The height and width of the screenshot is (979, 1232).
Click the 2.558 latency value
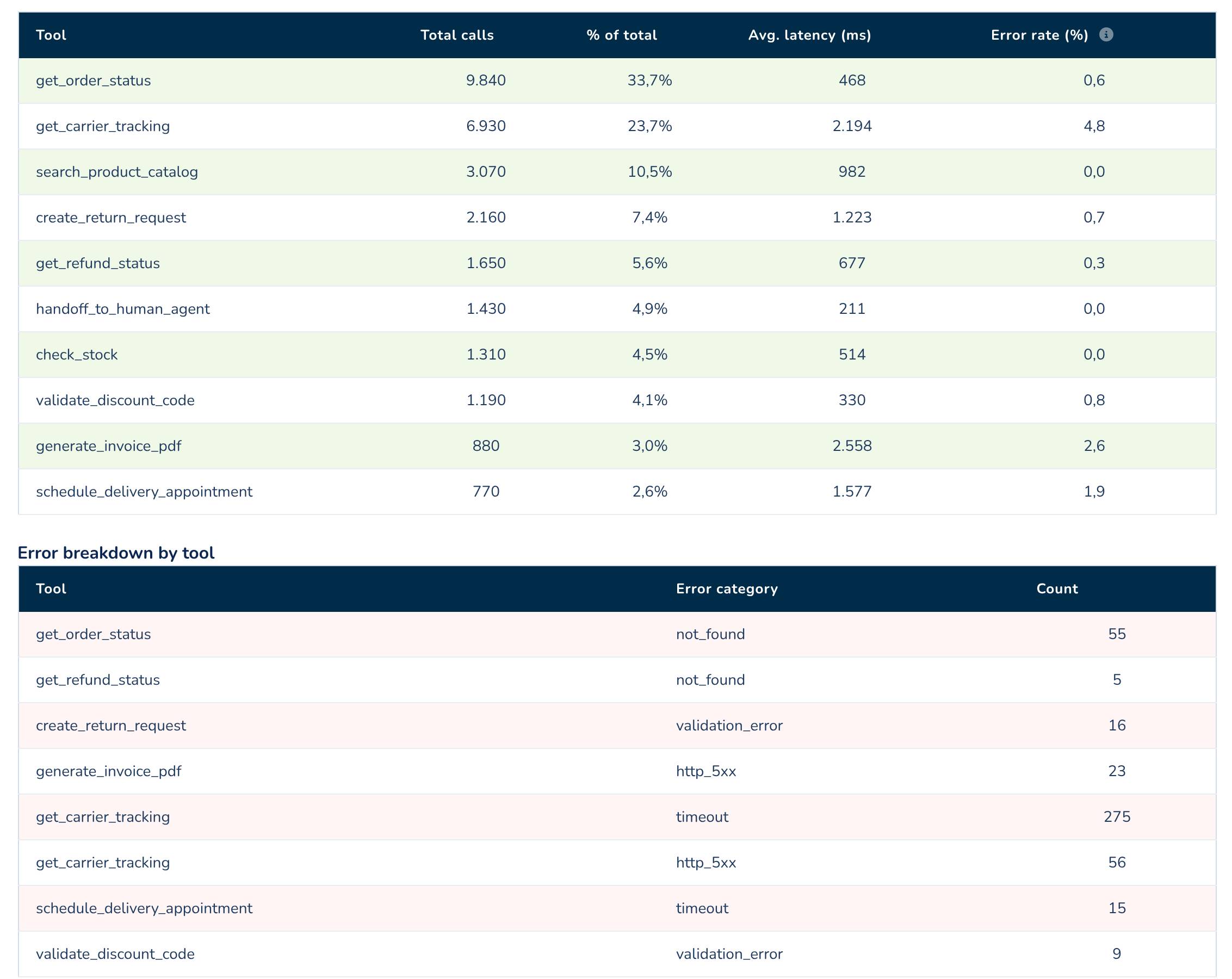pos(852,447)
